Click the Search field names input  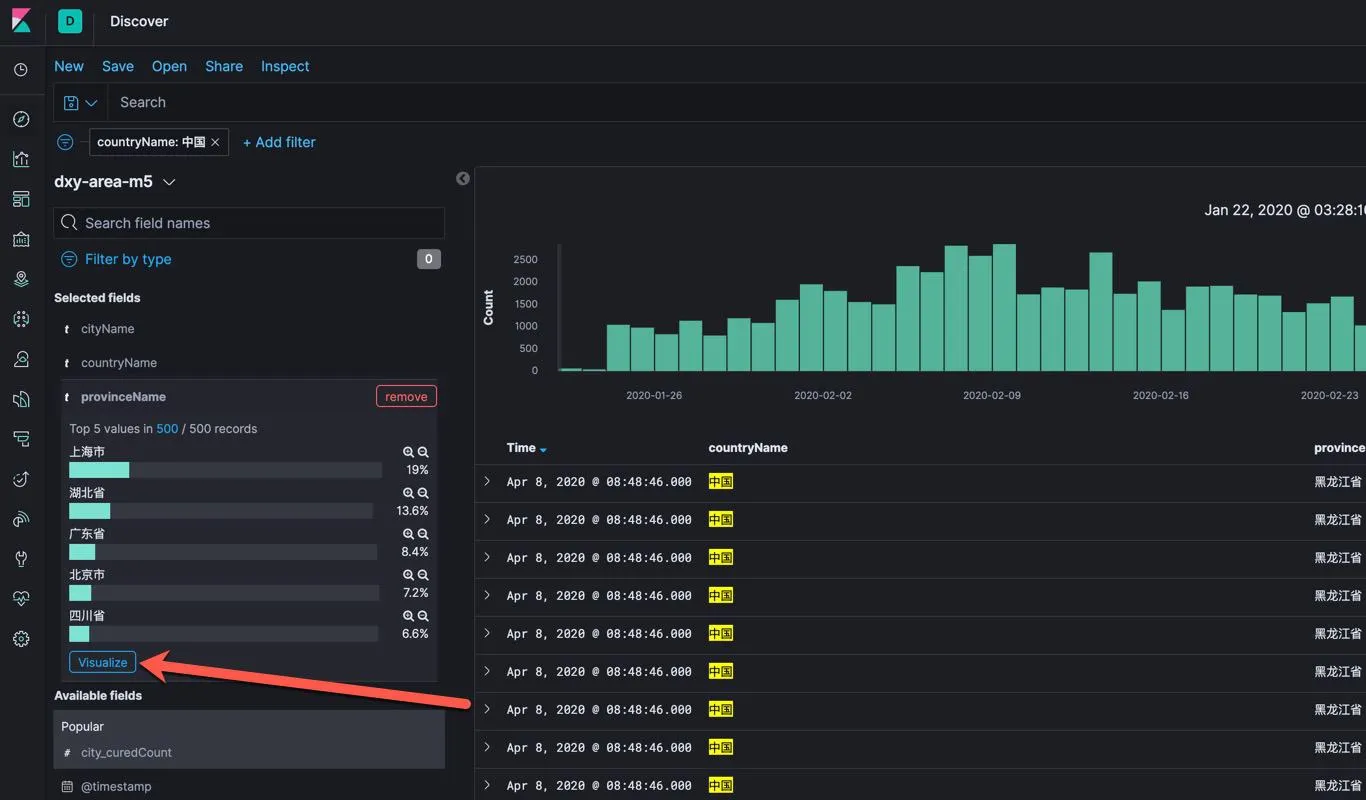250,223
